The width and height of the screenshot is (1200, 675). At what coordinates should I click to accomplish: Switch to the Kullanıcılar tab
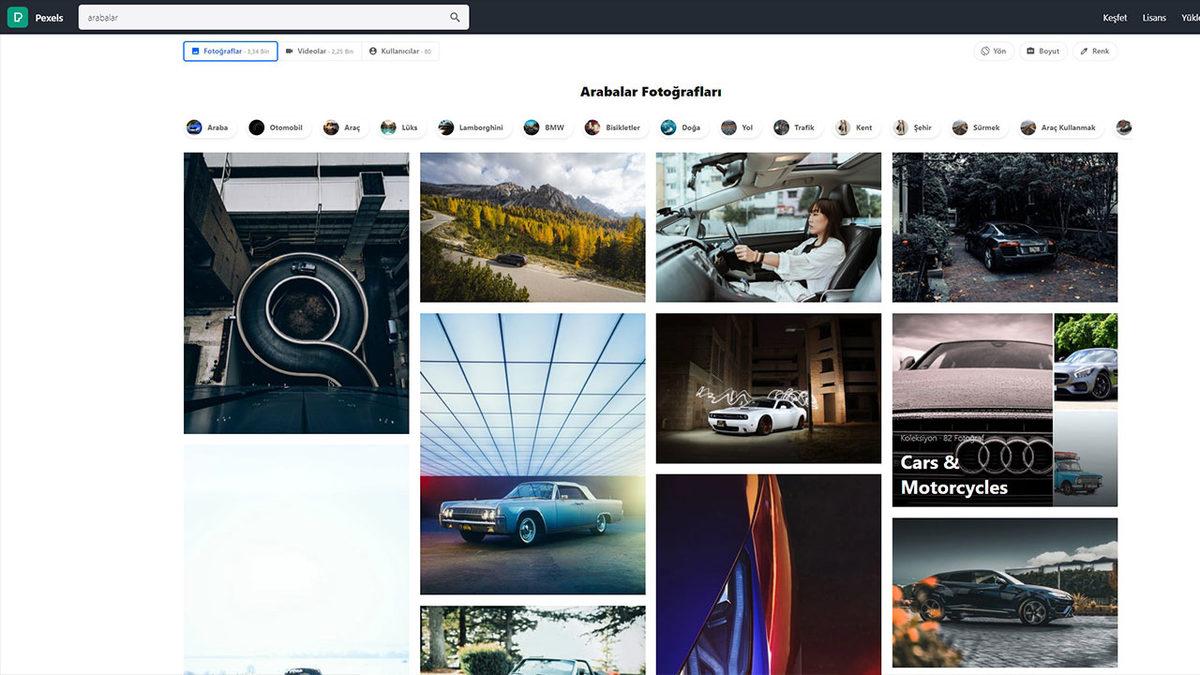[399, 50]
